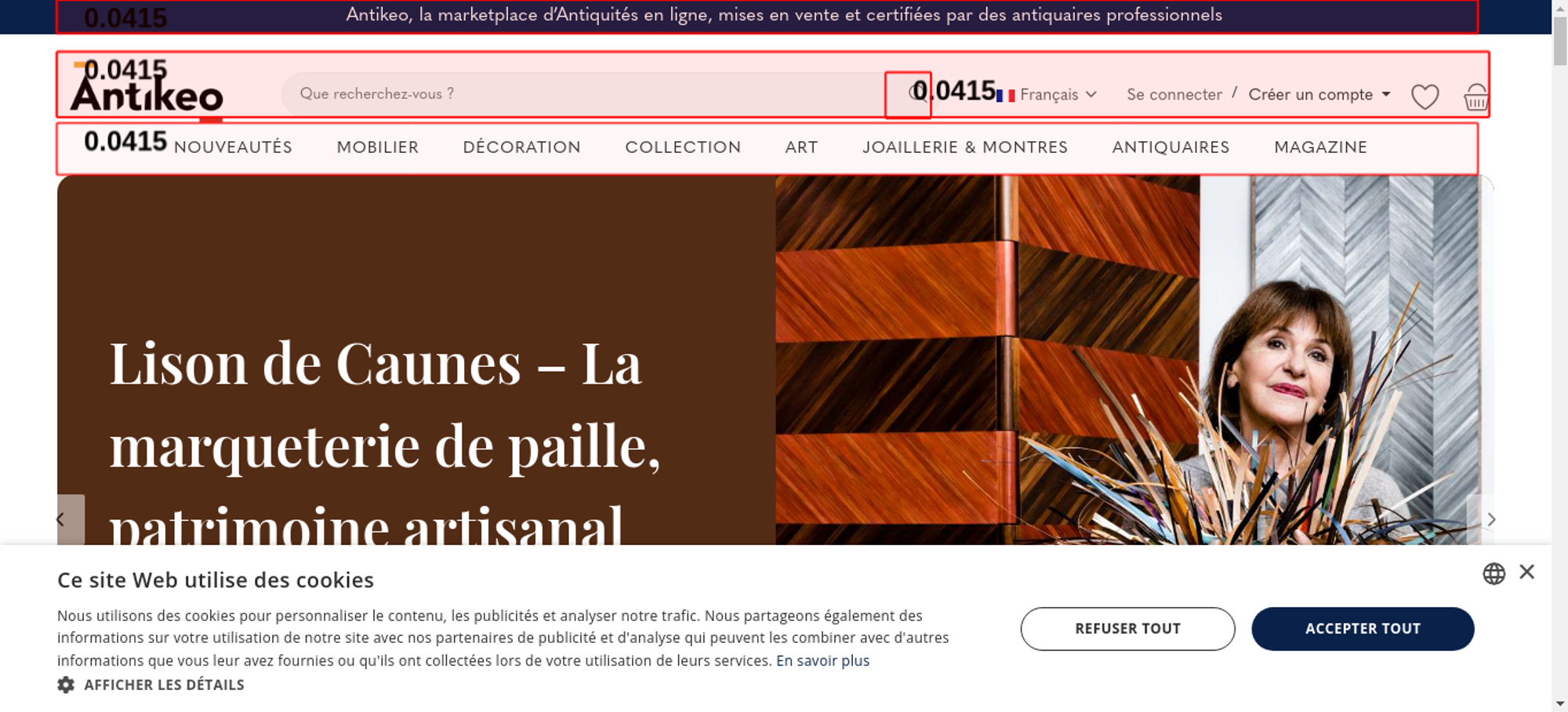The width and height of the screenshot is (1568, 712).
Task: Open the wishlist heart icon
Action: [1425, 96]
